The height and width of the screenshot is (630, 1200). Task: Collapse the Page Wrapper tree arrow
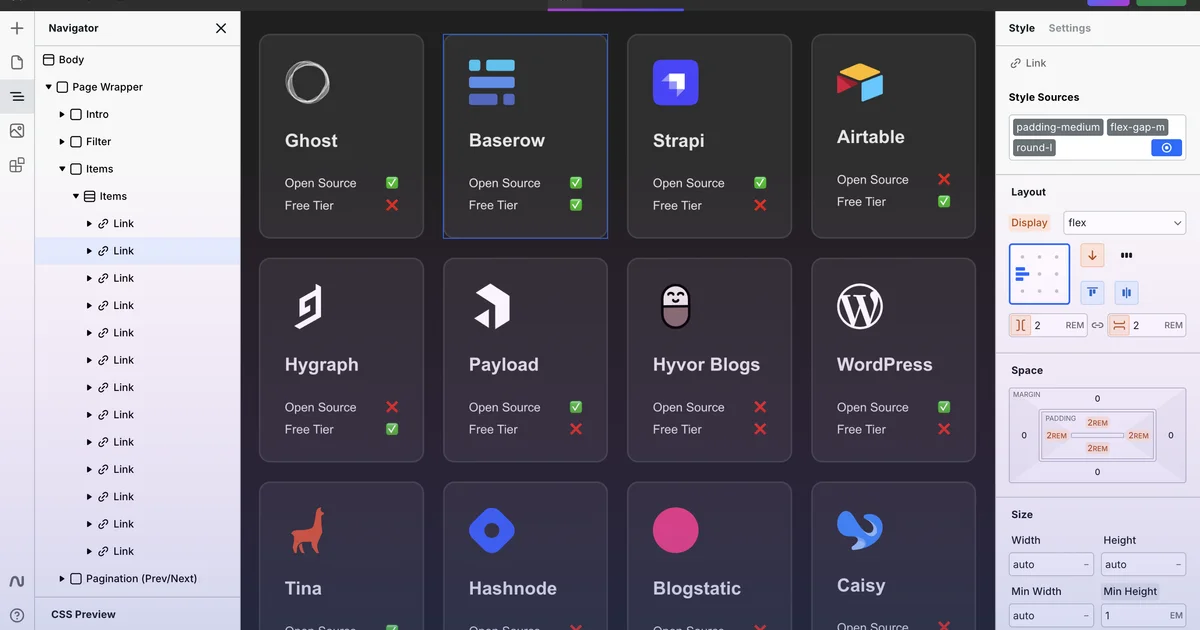[x=48, y=87]
